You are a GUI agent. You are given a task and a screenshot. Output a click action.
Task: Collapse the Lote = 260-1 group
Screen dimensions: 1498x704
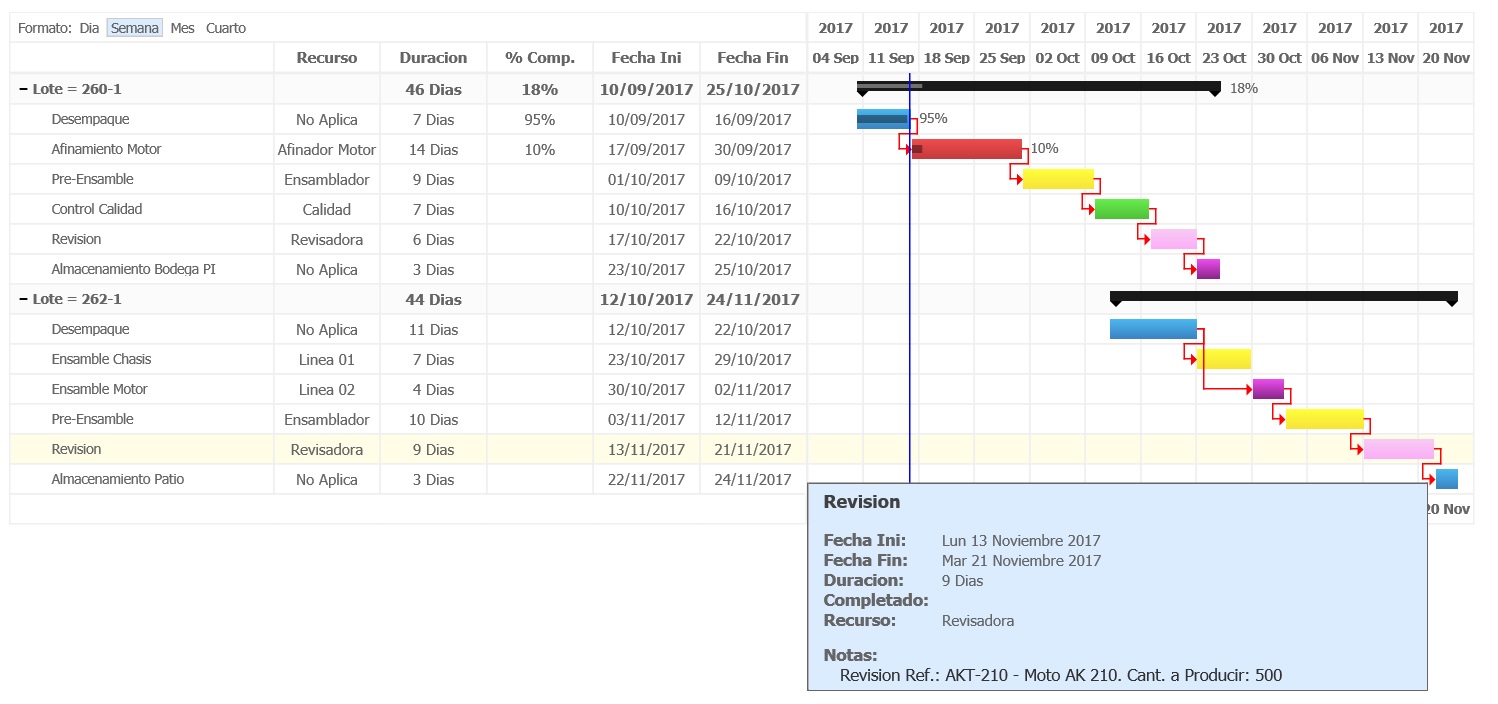pyautogui.click(x=23, y=89)
